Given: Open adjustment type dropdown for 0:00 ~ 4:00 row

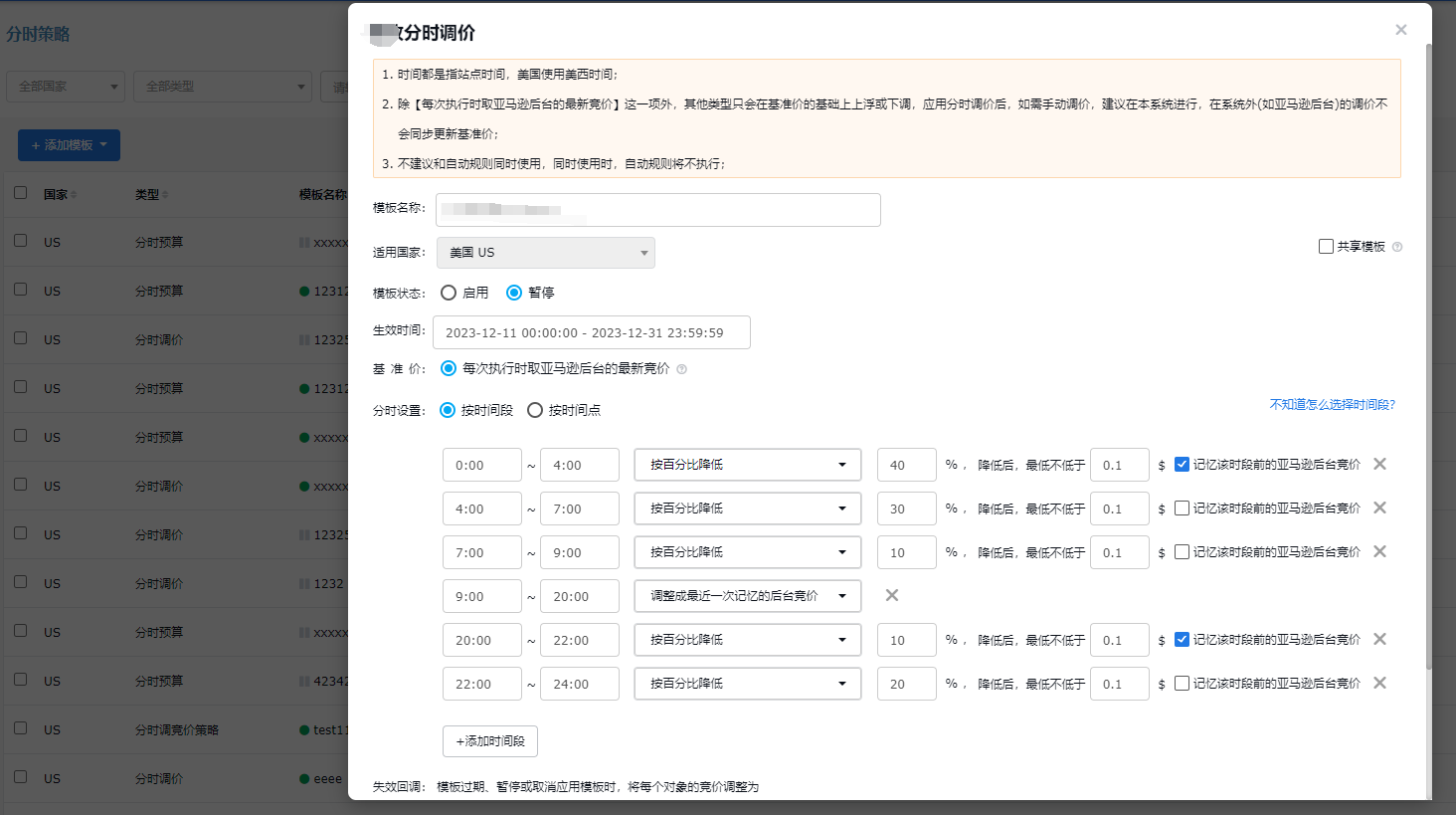Looking at the screenshot, I should pyautogui.click(x=748, y=465).
